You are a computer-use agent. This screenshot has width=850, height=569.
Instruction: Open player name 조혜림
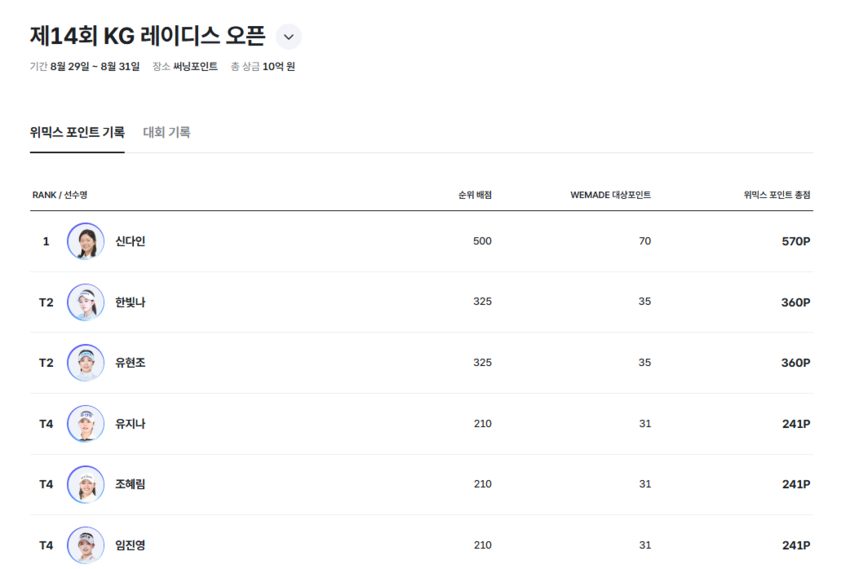click(x=130, y=484)
